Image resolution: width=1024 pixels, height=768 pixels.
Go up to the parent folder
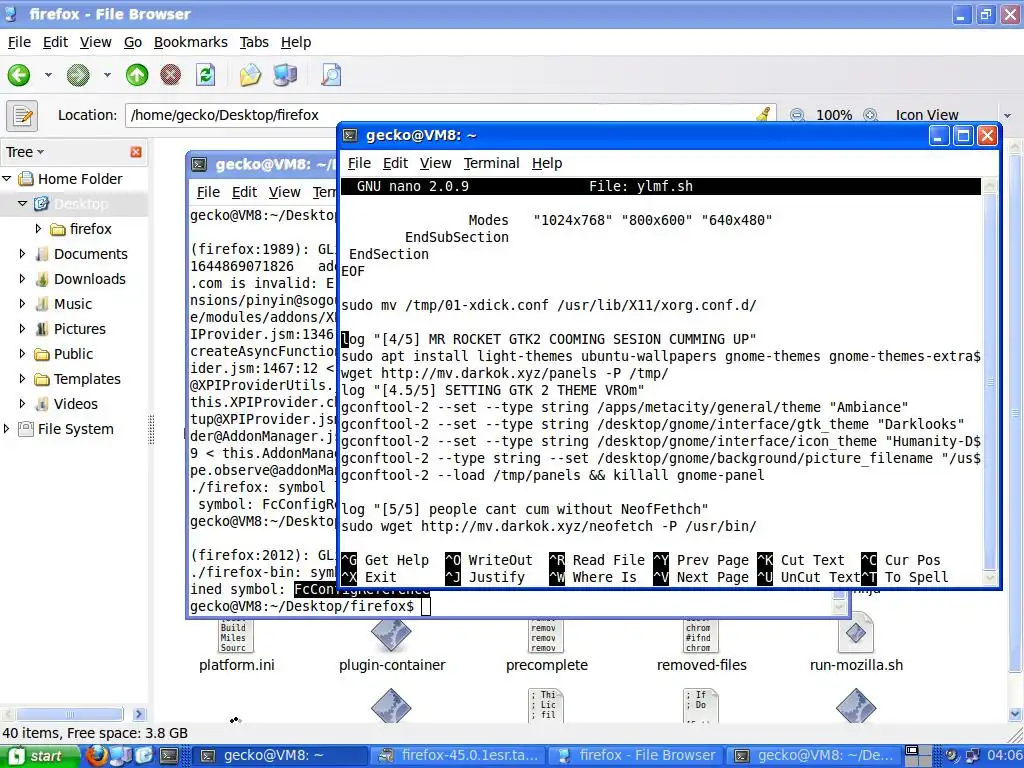tap(137, 75)
